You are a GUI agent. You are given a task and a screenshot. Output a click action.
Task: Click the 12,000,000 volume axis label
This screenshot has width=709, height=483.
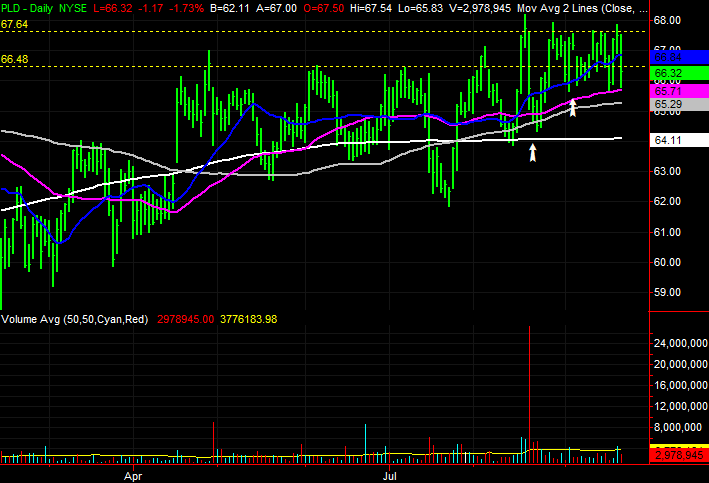tap(681, 406)
